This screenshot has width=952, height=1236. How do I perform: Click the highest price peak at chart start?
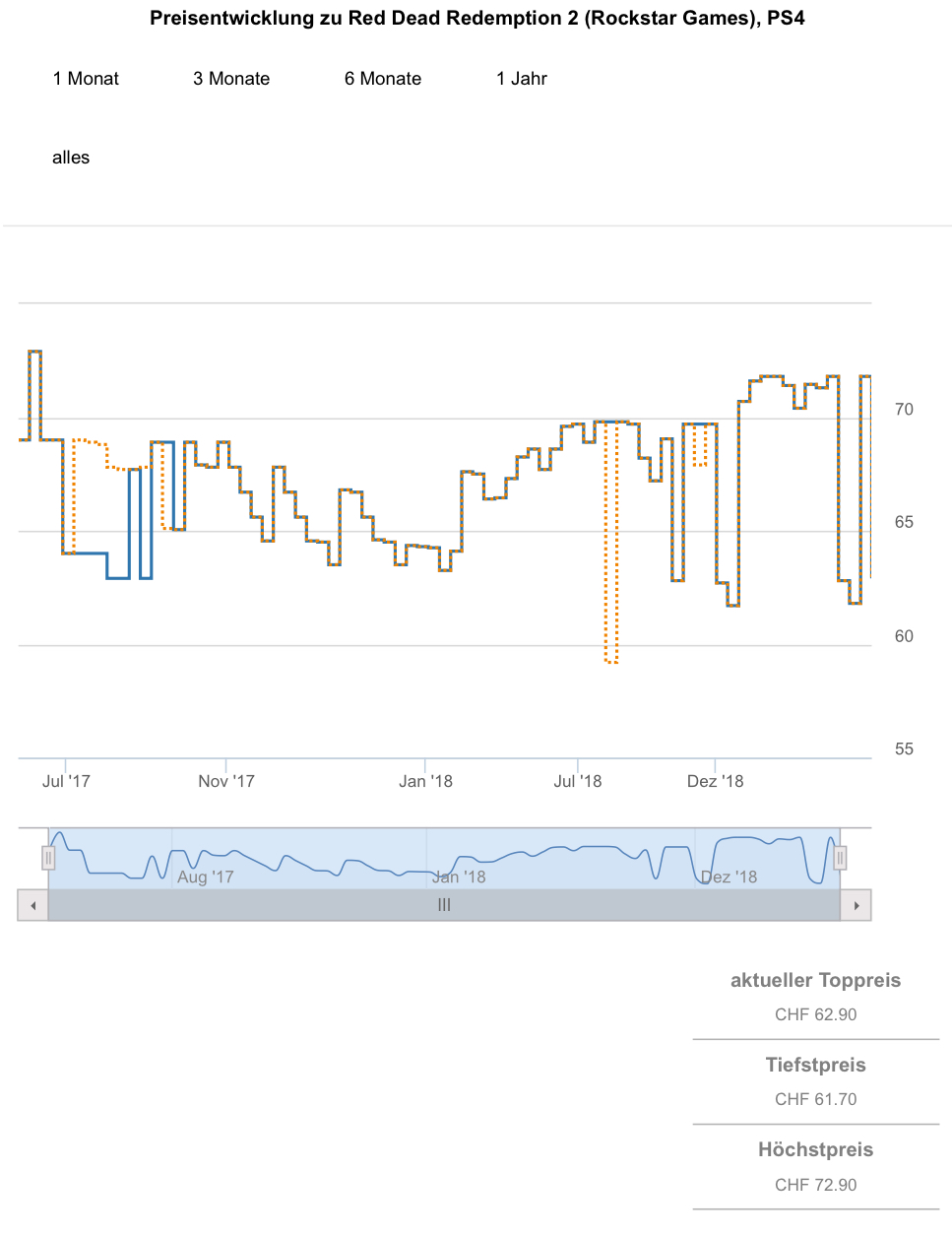34,352
